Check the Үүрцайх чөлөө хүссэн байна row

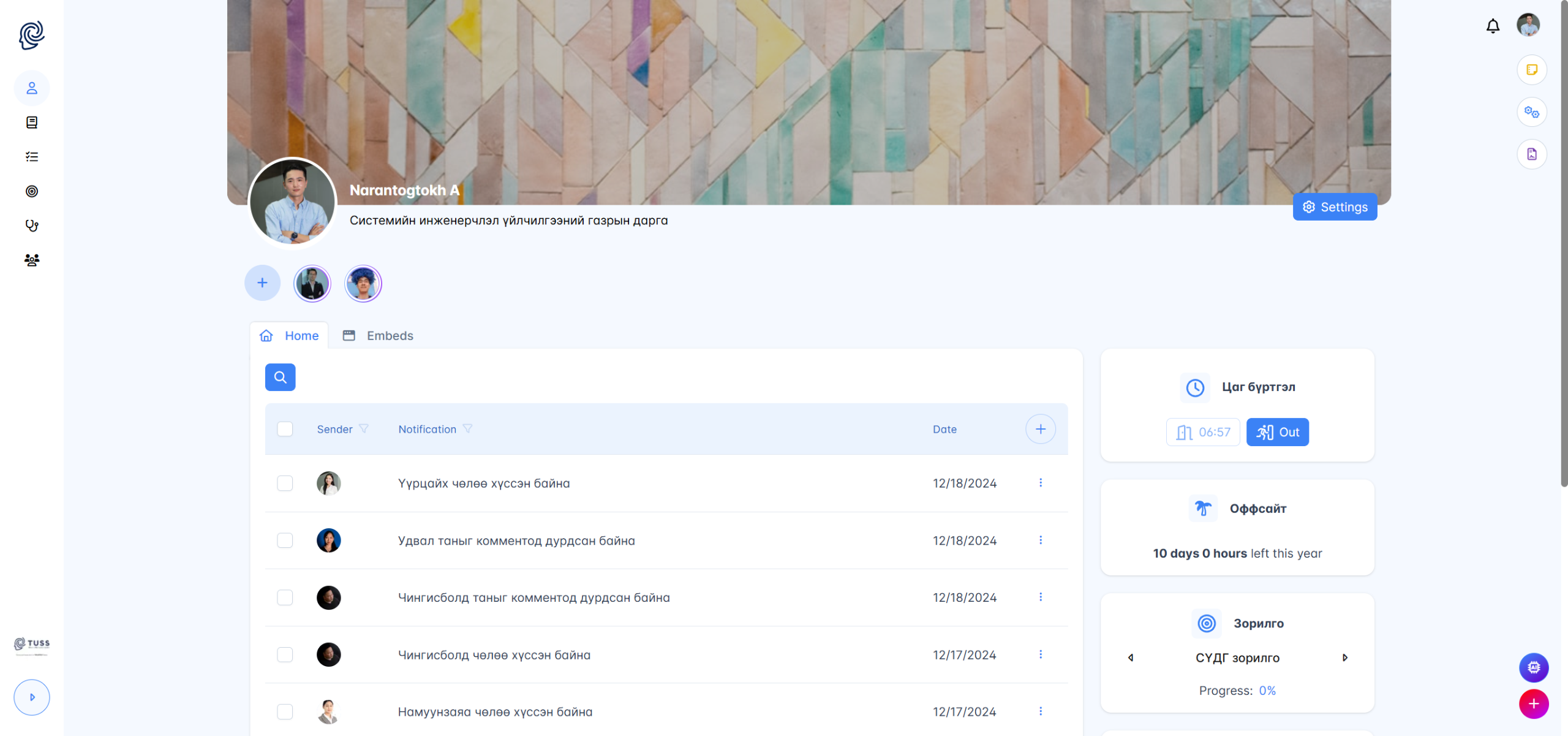click(x=285, y=483)
